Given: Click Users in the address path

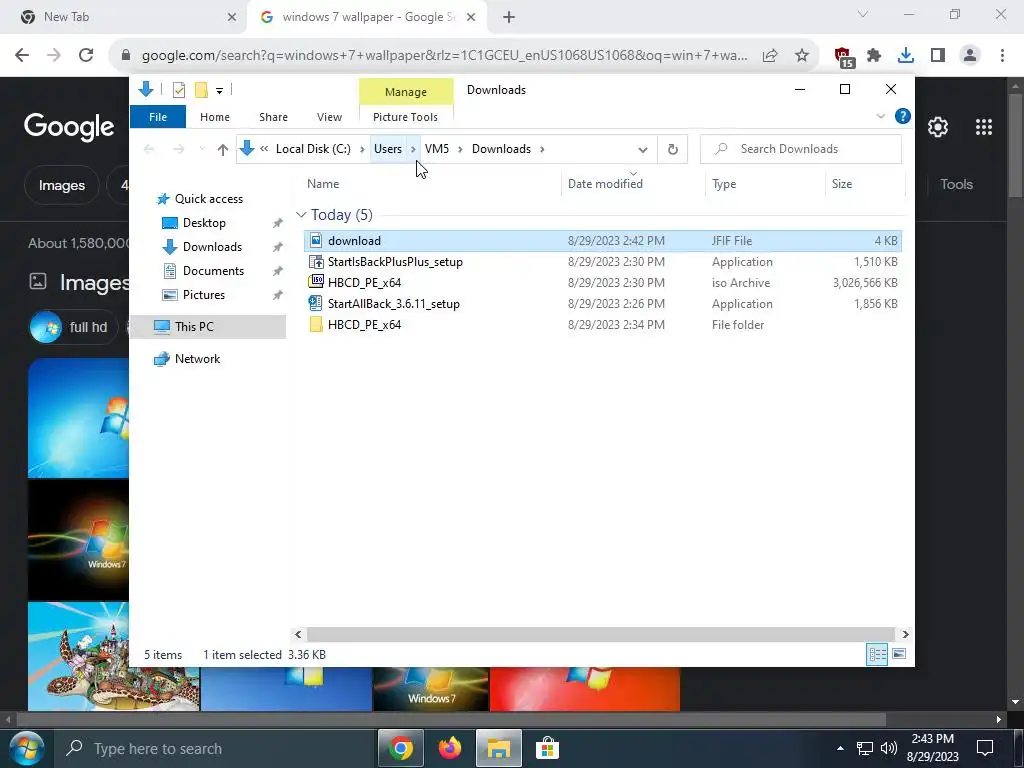Looking at the screenshot, I should pos(388,149).
